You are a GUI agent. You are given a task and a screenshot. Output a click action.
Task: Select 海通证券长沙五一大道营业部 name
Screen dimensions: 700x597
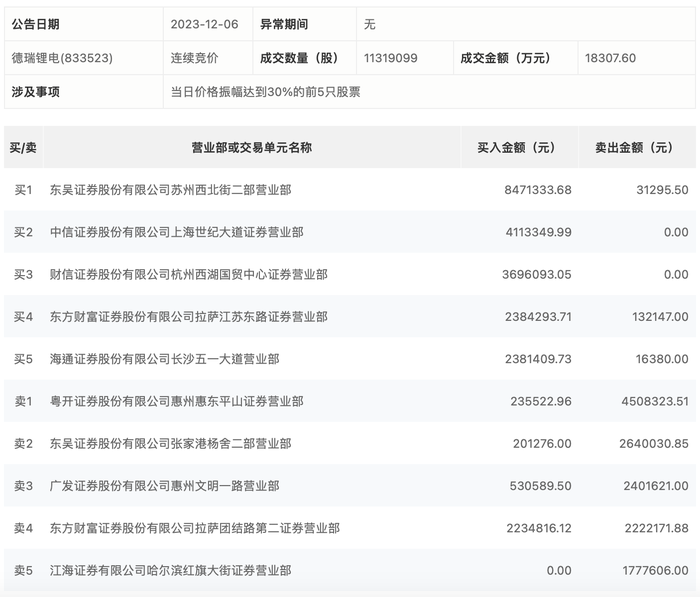click(165, 359)
